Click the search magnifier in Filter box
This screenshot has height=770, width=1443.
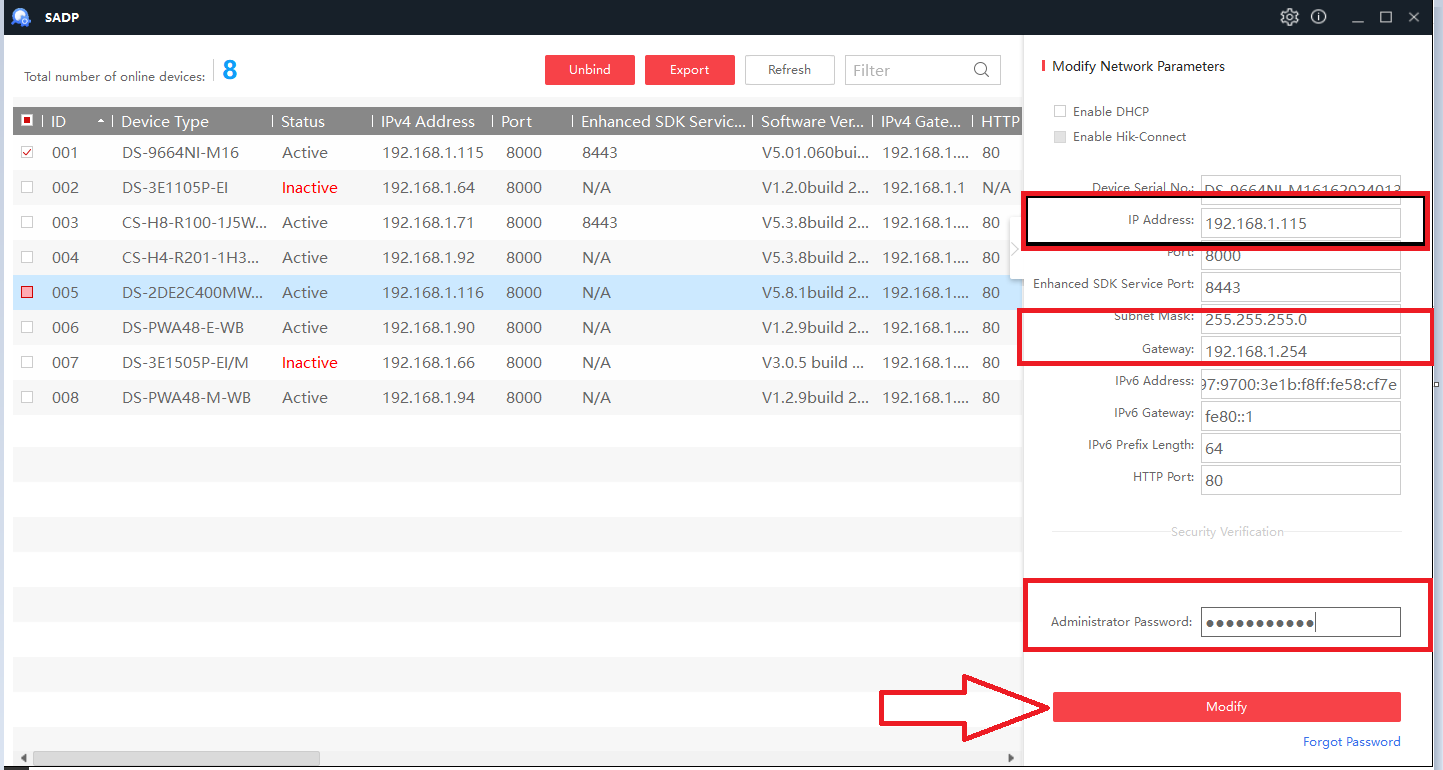pos(982,70)
